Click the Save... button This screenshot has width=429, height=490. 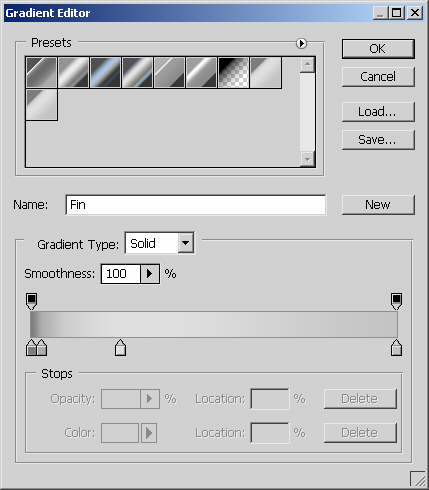pos(378,140)
